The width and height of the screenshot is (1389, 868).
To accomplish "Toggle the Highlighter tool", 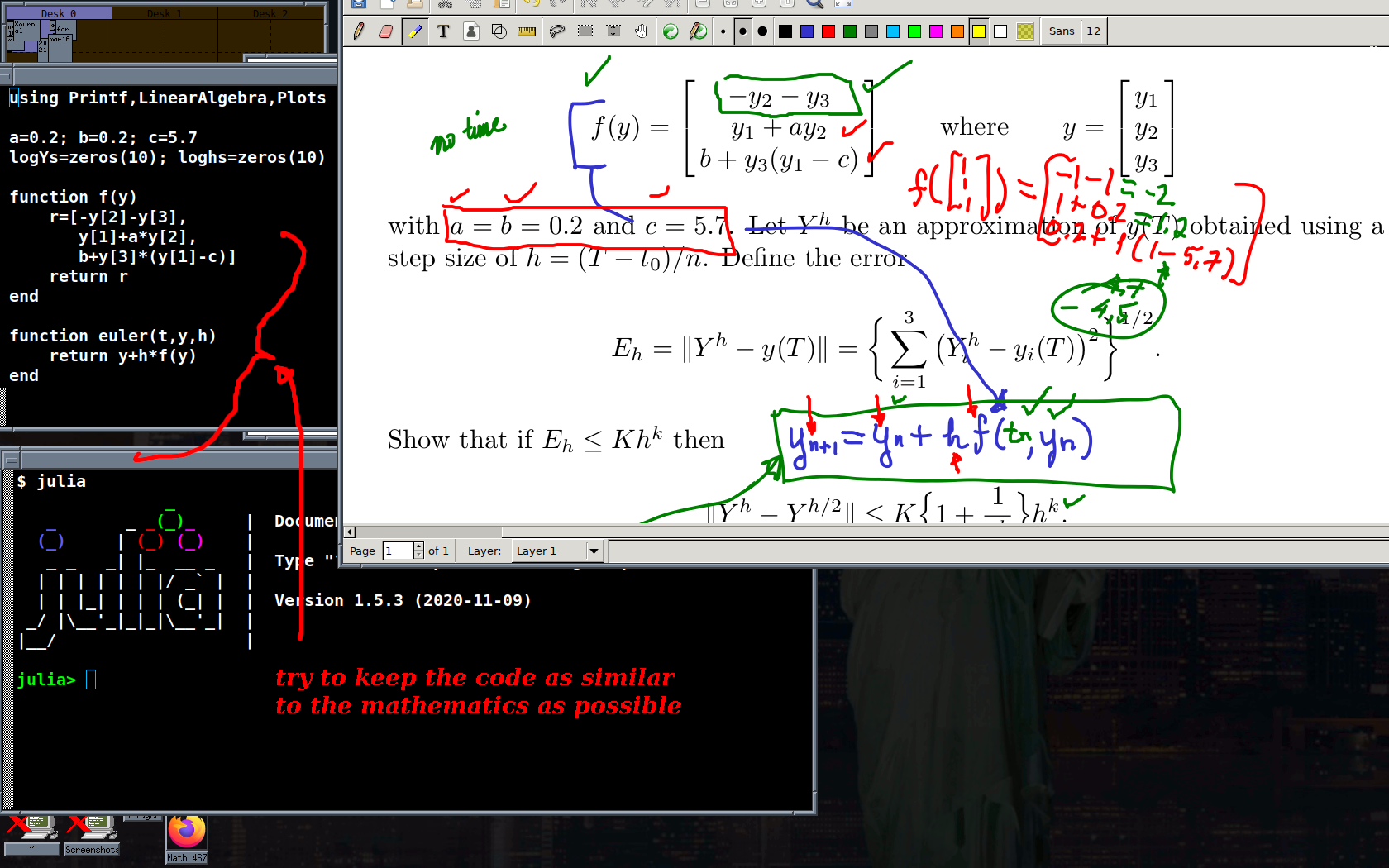I will (415, 31).
